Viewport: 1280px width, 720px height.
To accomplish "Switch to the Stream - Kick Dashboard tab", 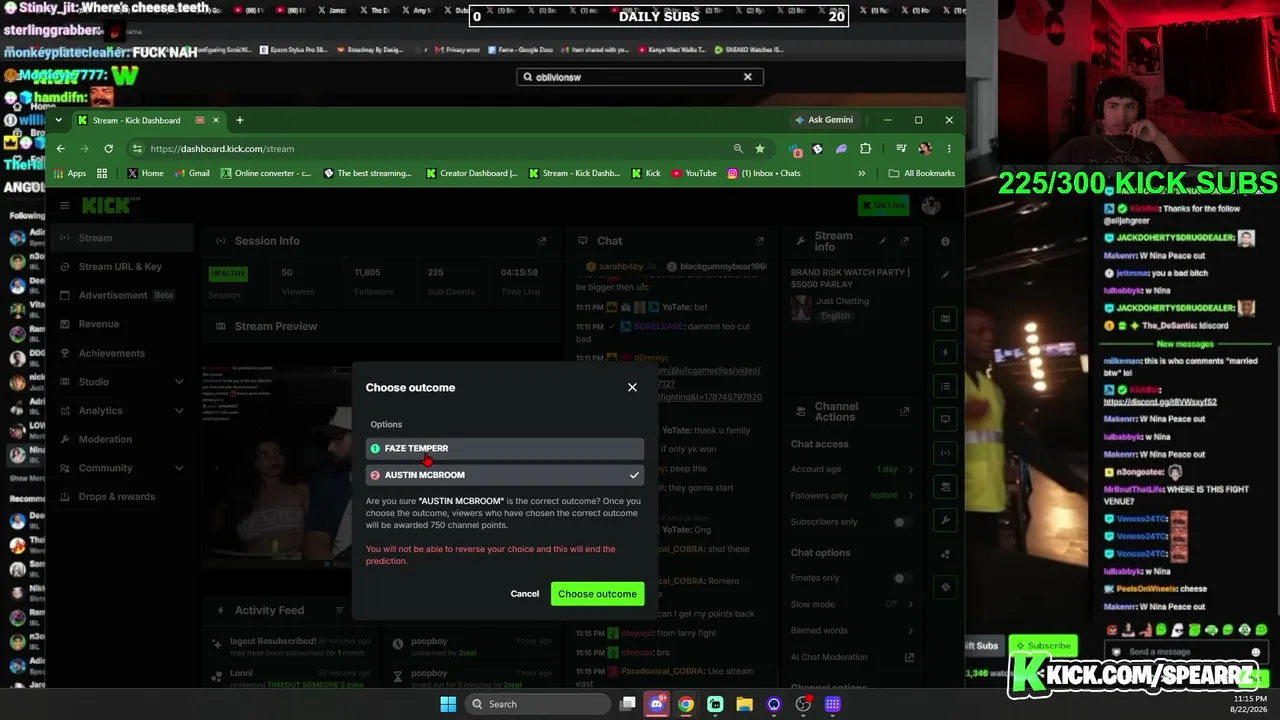I will click(148, 120).
